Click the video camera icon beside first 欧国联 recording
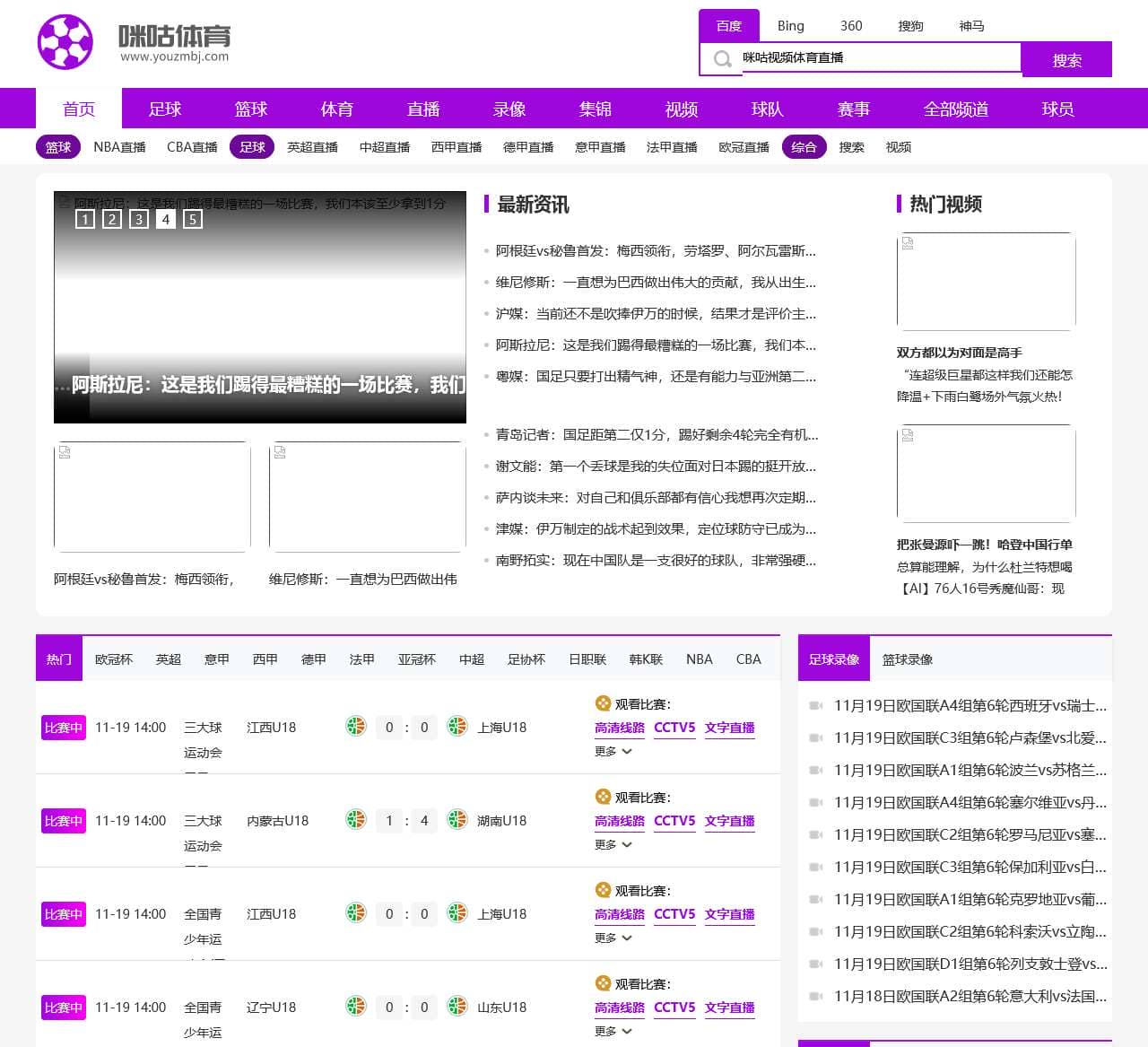 pos(814,705)
